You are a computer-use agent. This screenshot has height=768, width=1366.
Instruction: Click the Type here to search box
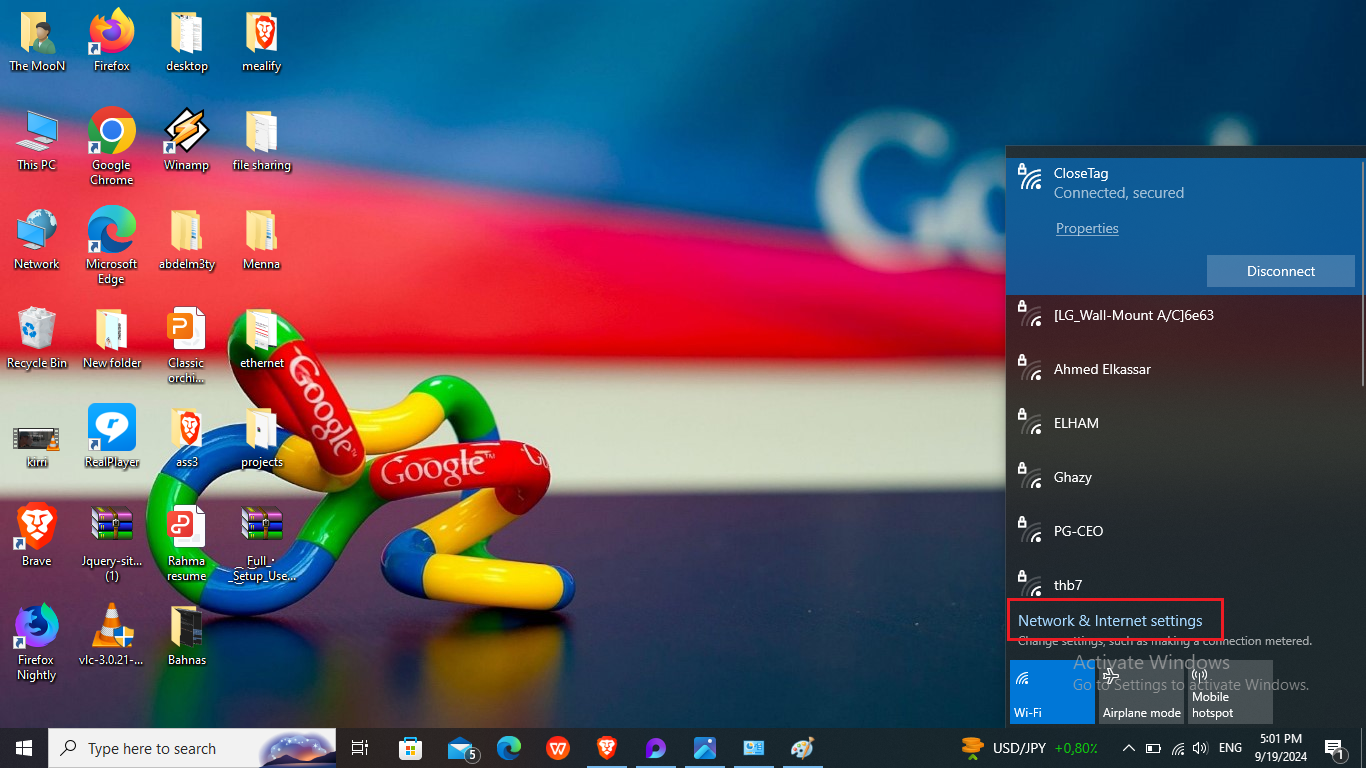(192, 748)
